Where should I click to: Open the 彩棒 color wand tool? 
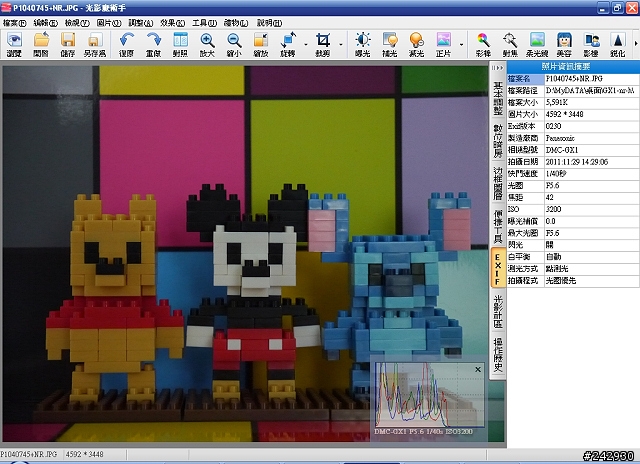tap(483, 44)
